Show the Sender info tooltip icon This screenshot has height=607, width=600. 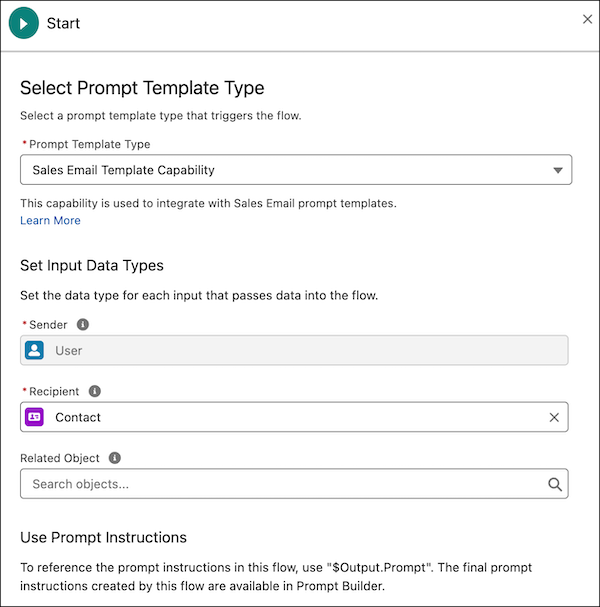(x=82, y=324)
